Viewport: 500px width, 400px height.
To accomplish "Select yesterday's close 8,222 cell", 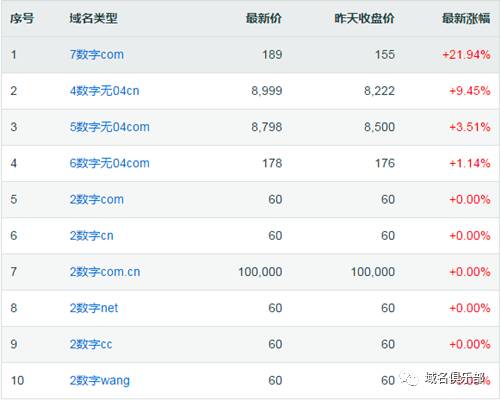I will [x=379, y=91].
